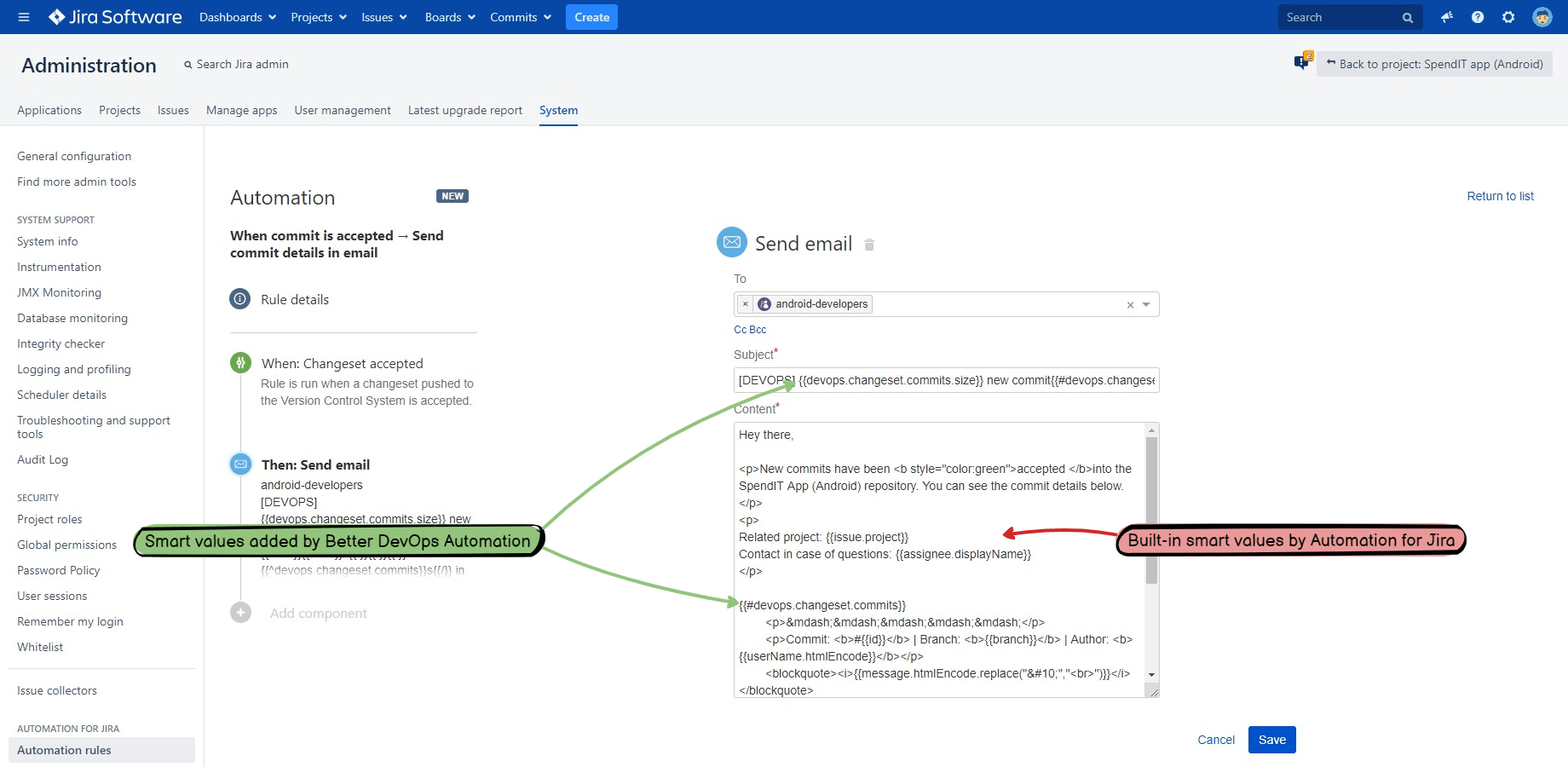The width and height of the screenshot is (1568, 767).
Task: Open the Projects dropdown menu
Action: tap(319, 17)
